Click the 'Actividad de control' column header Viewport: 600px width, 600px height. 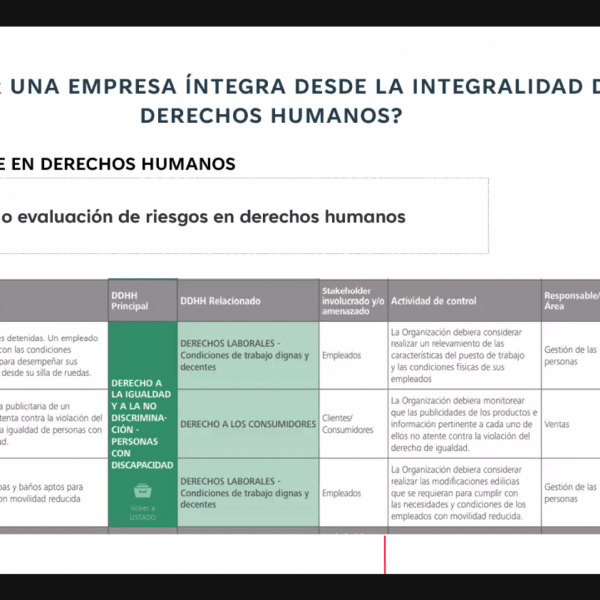(434, 301)
